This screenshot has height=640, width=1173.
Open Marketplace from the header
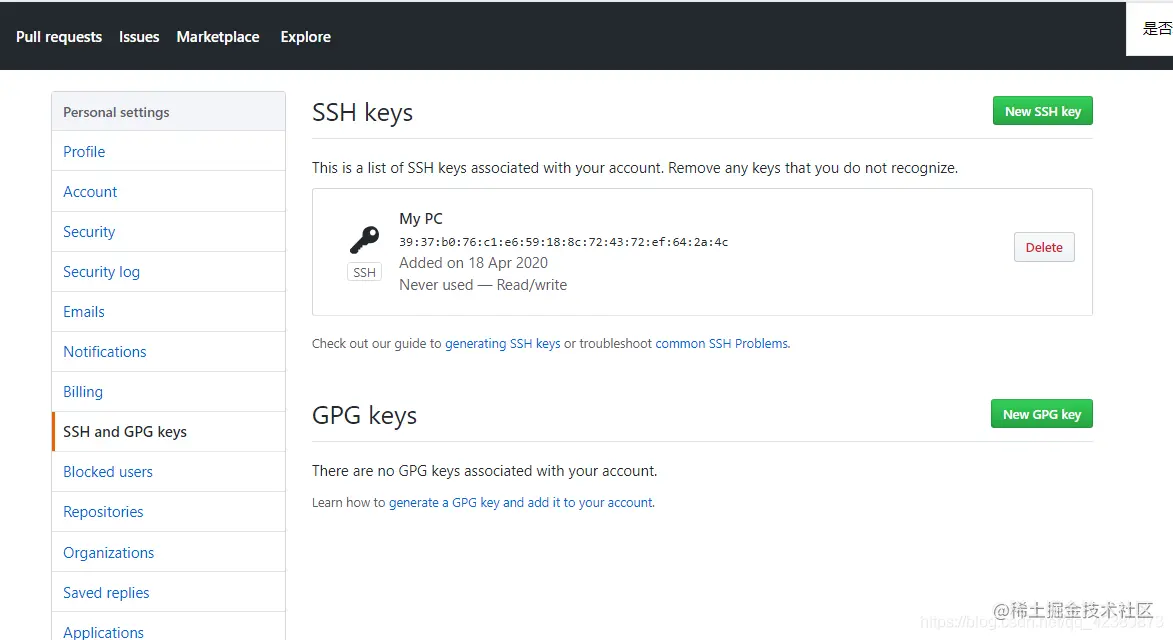218,37
